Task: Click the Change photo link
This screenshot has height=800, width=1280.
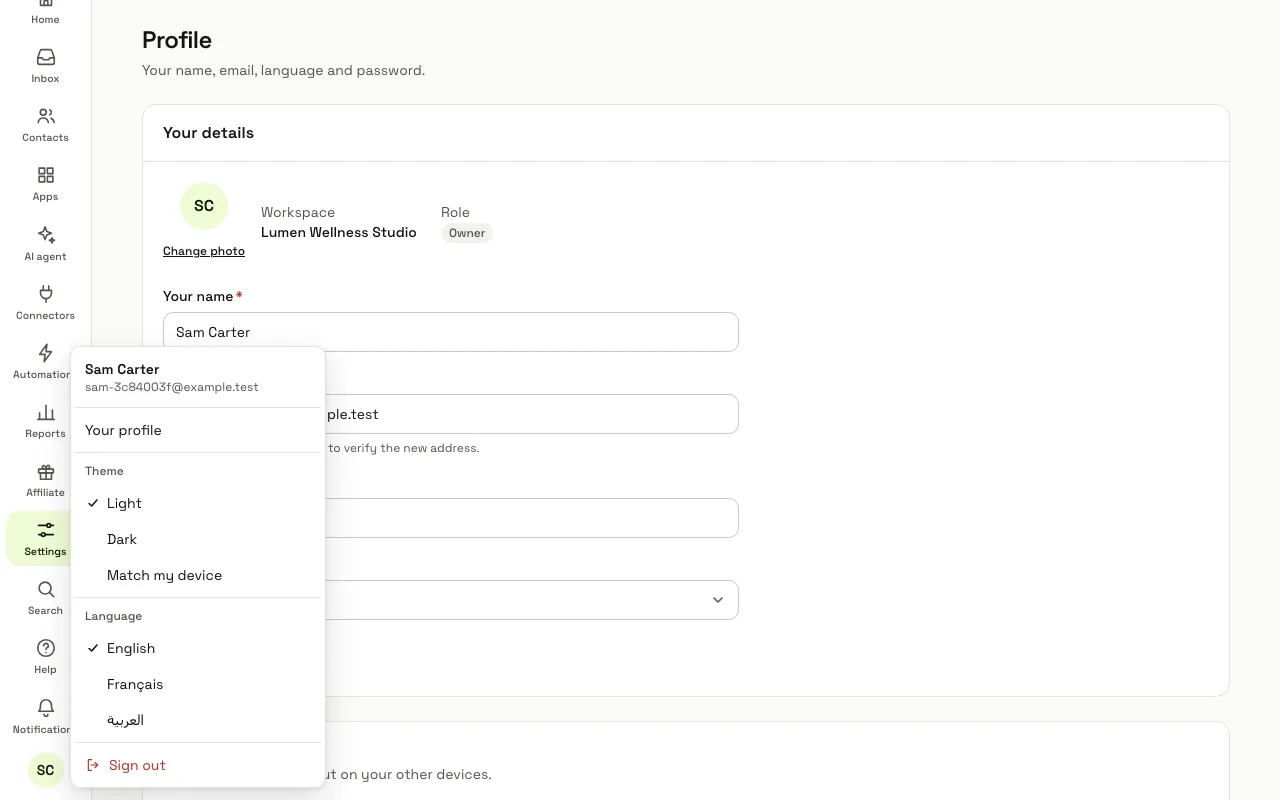Action: 204,251
